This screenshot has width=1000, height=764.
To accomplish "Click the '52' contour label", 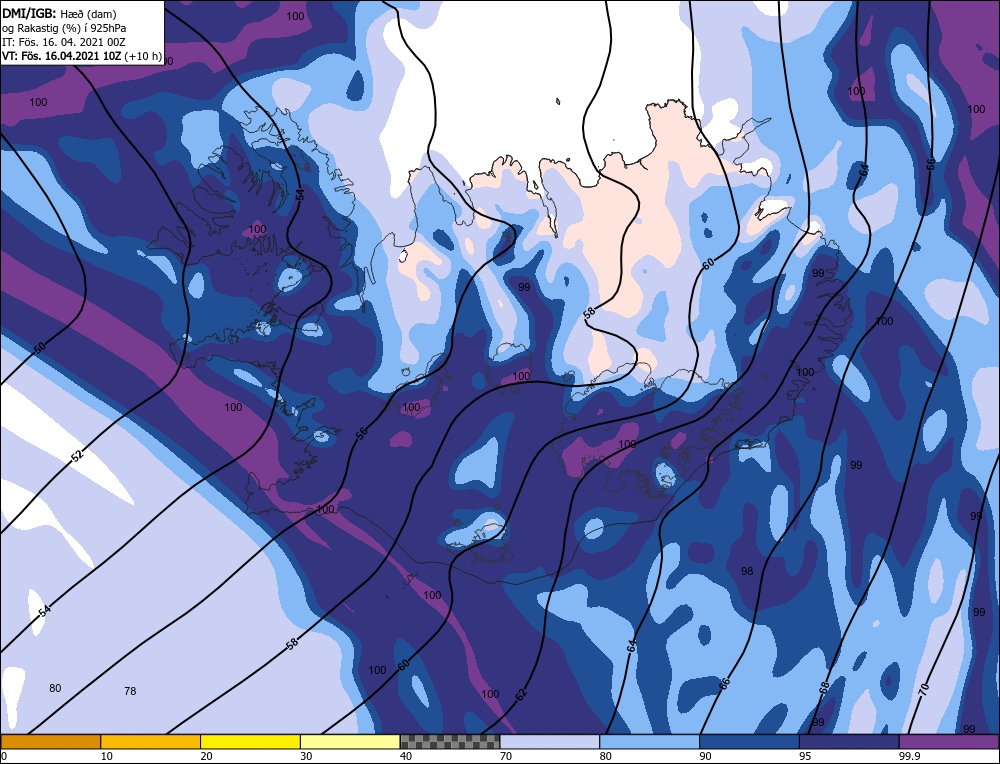I will (77, 455).
